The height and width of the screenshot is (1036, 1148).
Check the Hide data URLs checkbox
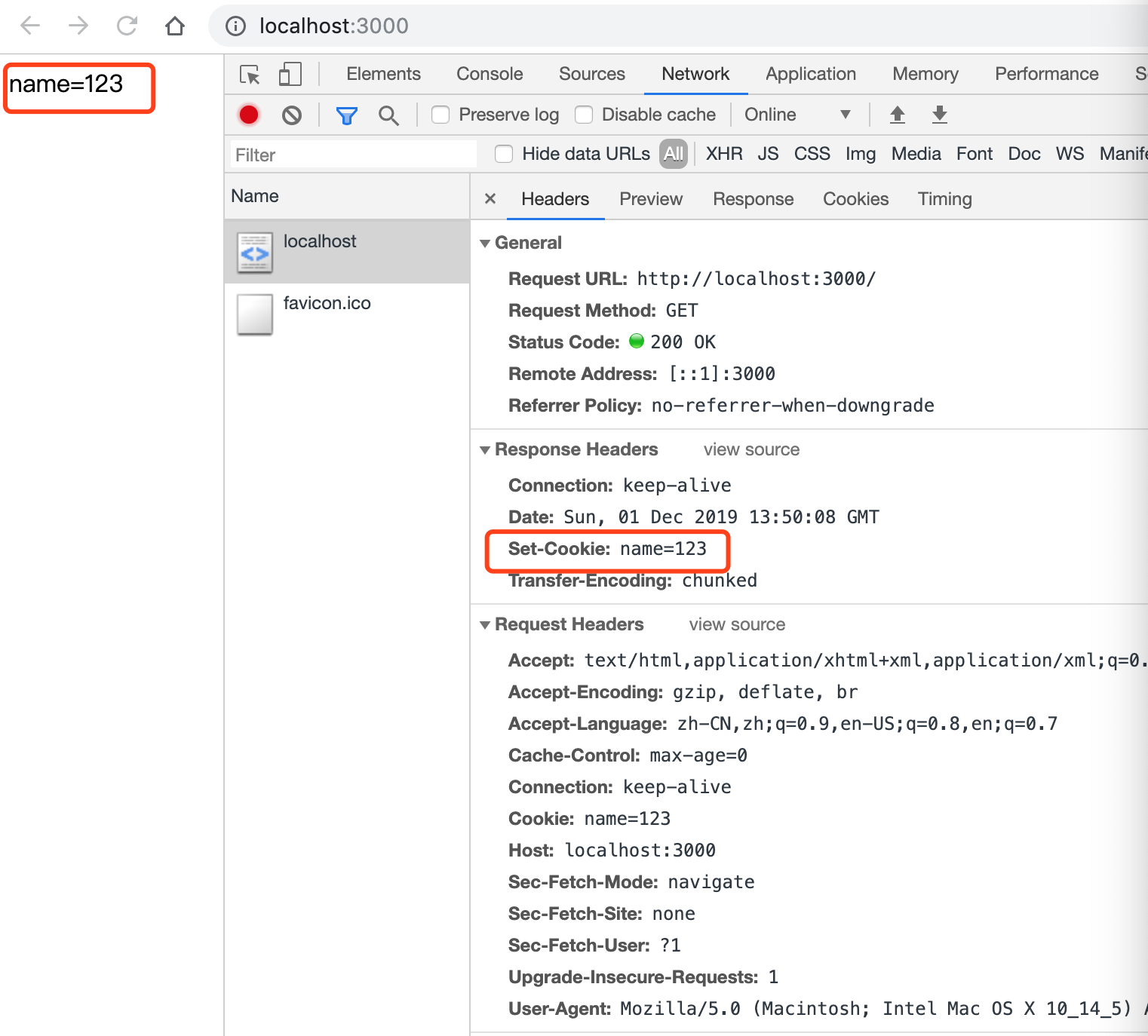[x=504, y=154]
